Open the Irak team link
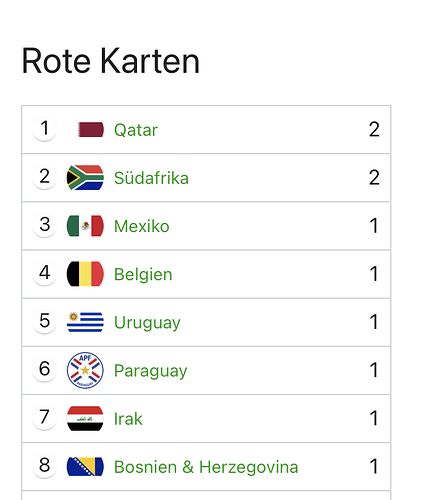The height and width of the screenshot is (500, 425). [x=128, y=419]
